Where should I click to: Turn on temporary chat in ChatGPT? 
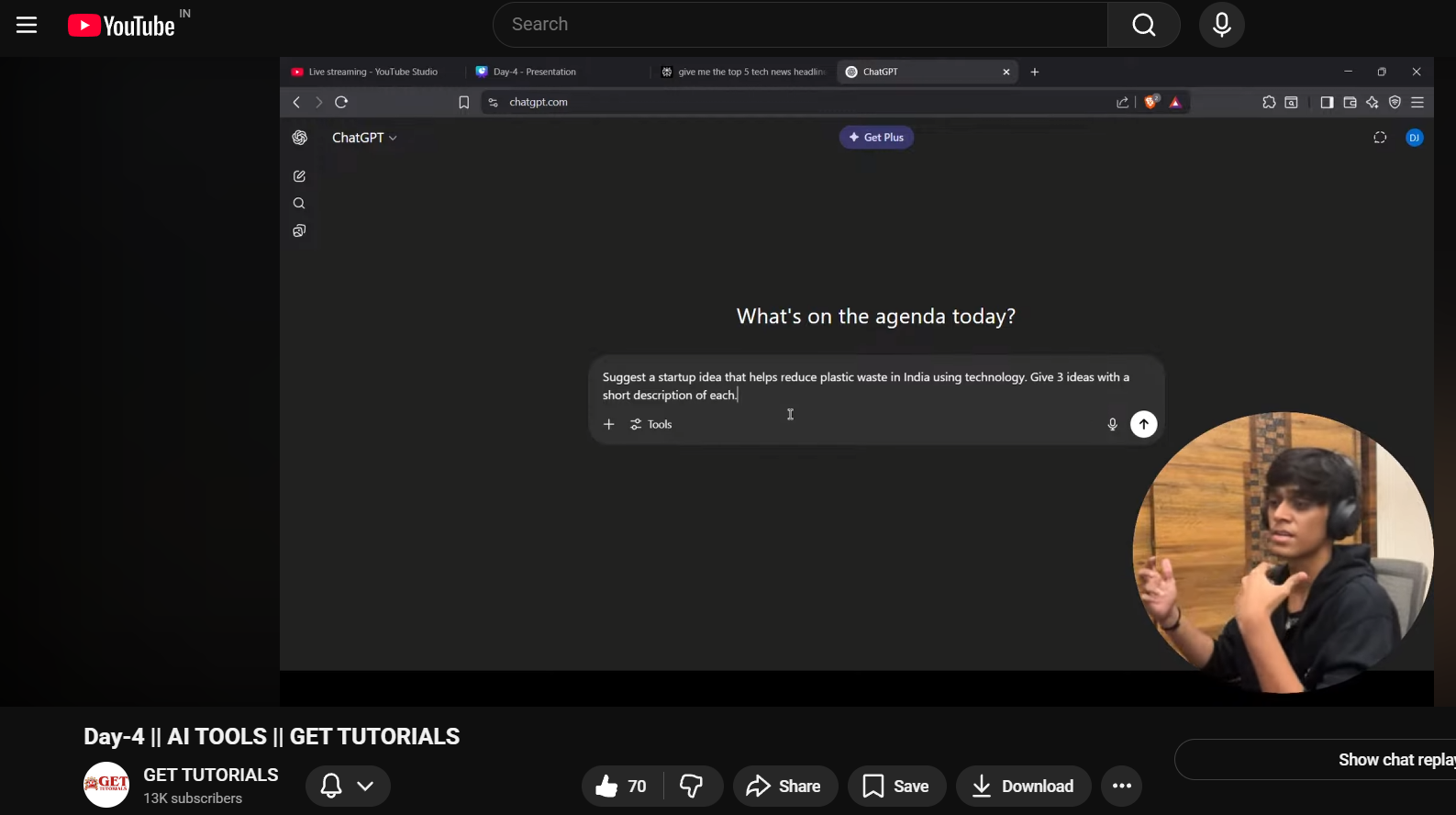coord(1380,138)
